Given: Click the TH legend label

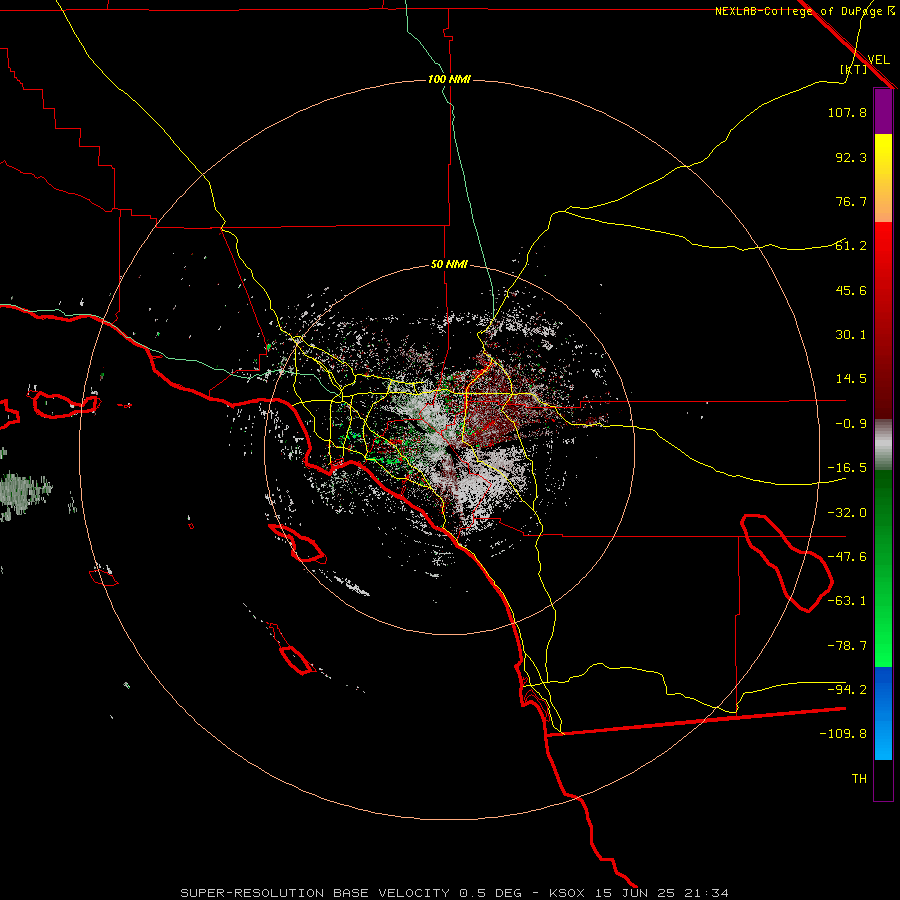Looking at the screenshot, I should [x=859, y=779].
